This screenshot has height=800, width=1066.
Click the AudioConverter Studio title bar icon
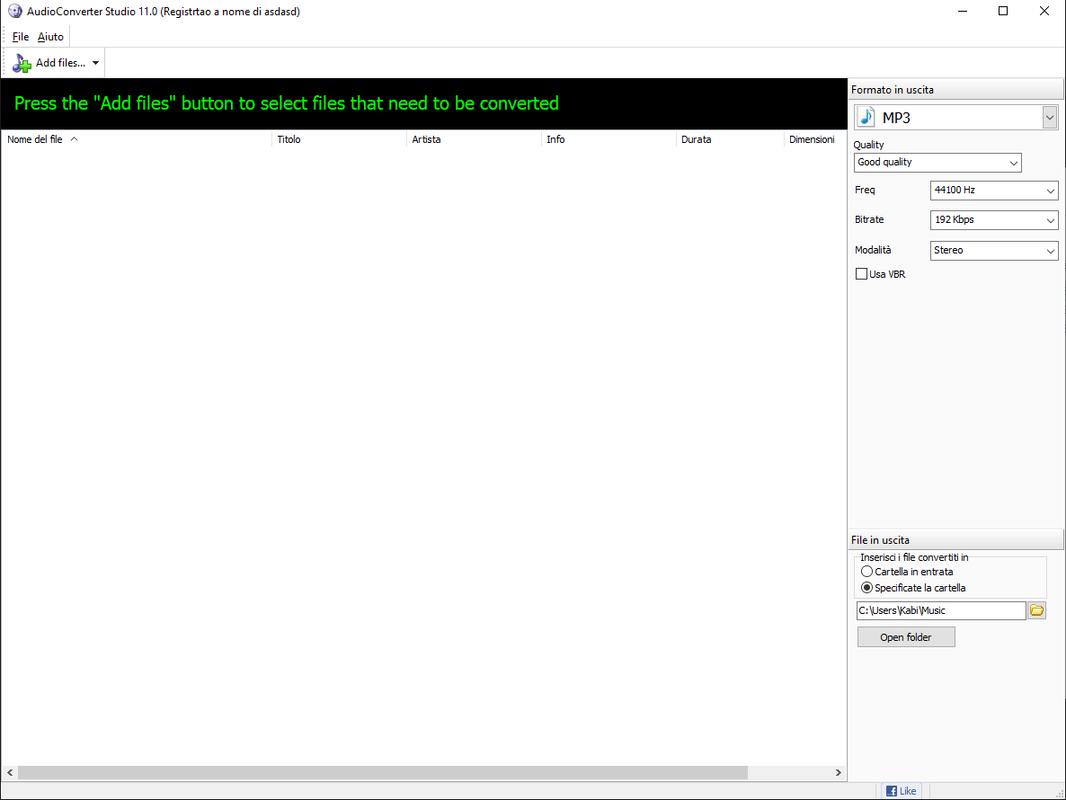[x=15, y=12]
